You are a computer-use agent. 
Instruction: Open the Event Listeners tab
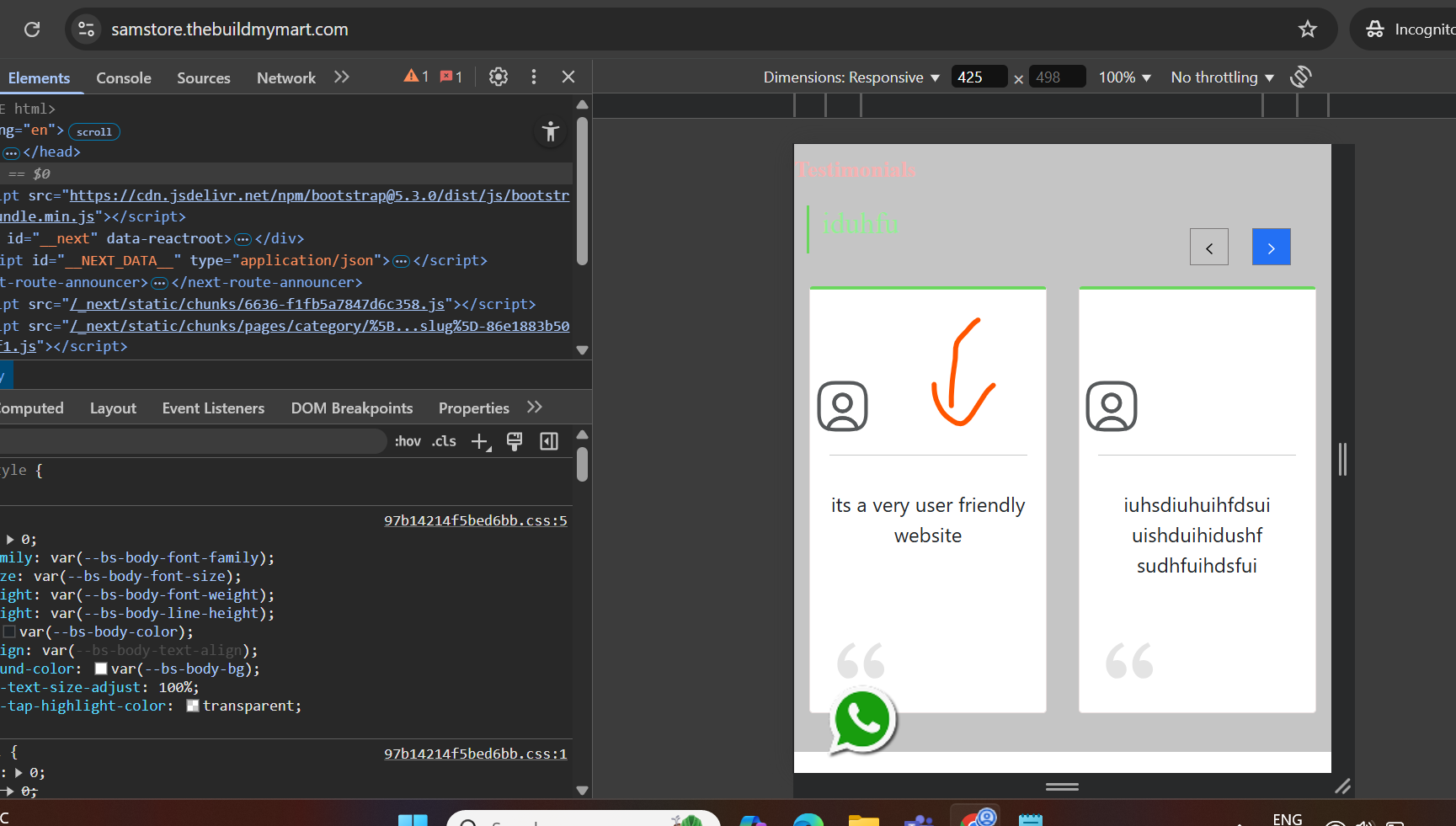point(213,408)
